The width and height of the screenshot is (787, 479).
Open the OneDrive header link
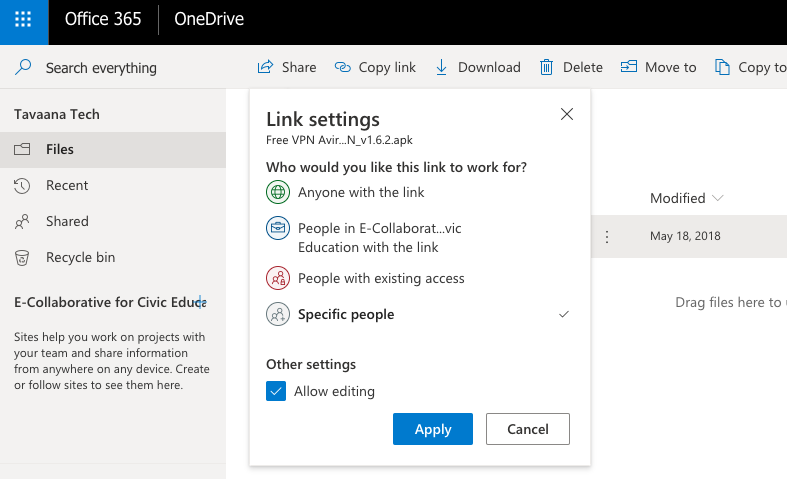pos(209,19)
